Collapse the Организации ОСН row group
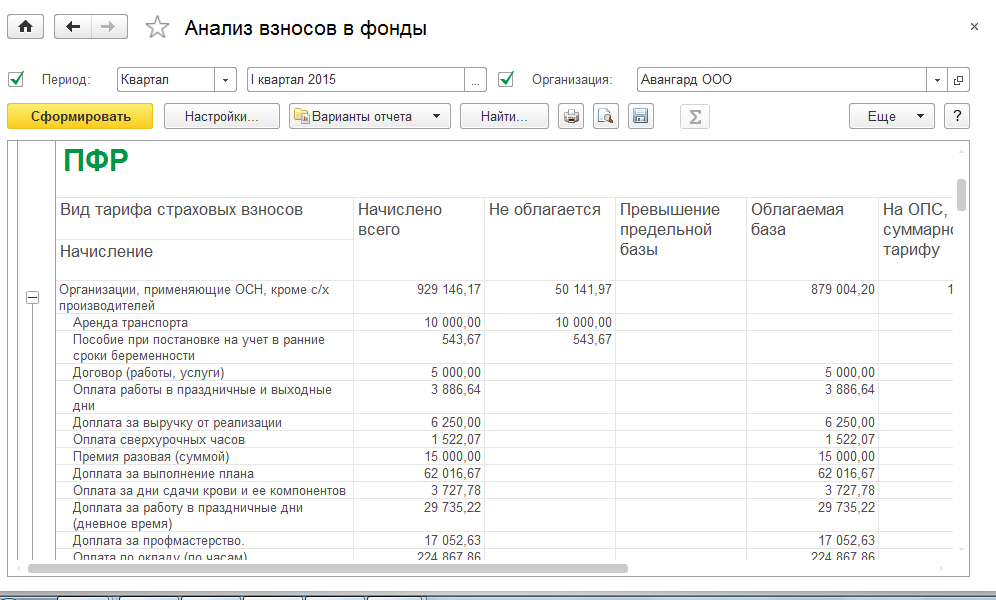 32,298
